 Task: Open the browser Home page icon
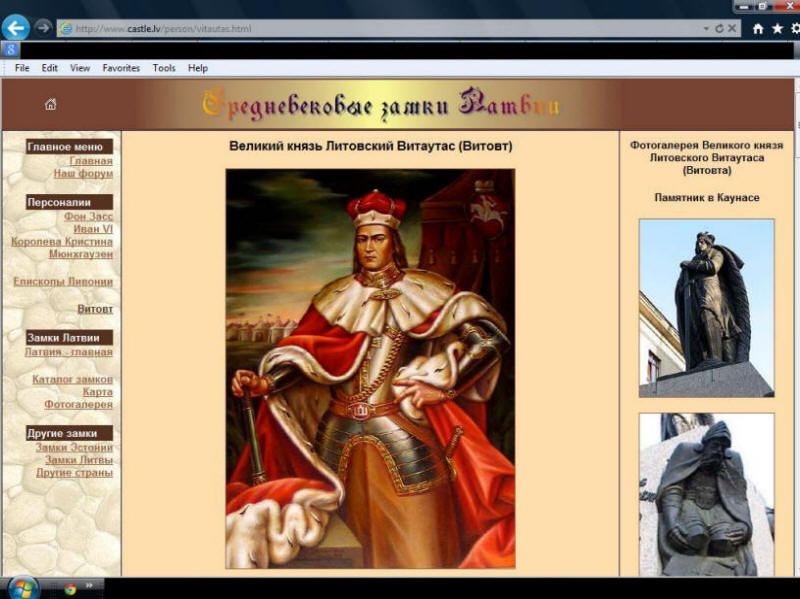click(x=758, y=29)
